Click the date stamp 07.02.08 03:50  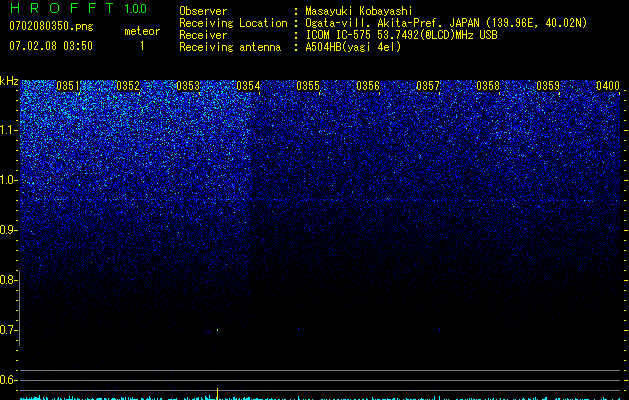click(x=51, y=46)
